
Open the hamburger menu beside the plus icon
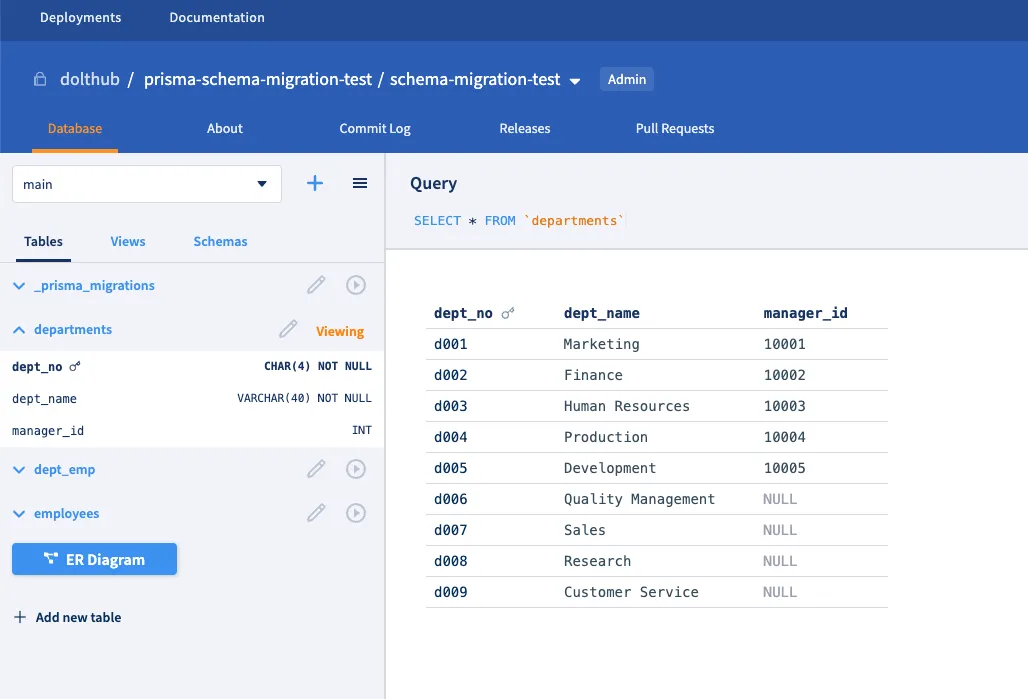[360, 184]
